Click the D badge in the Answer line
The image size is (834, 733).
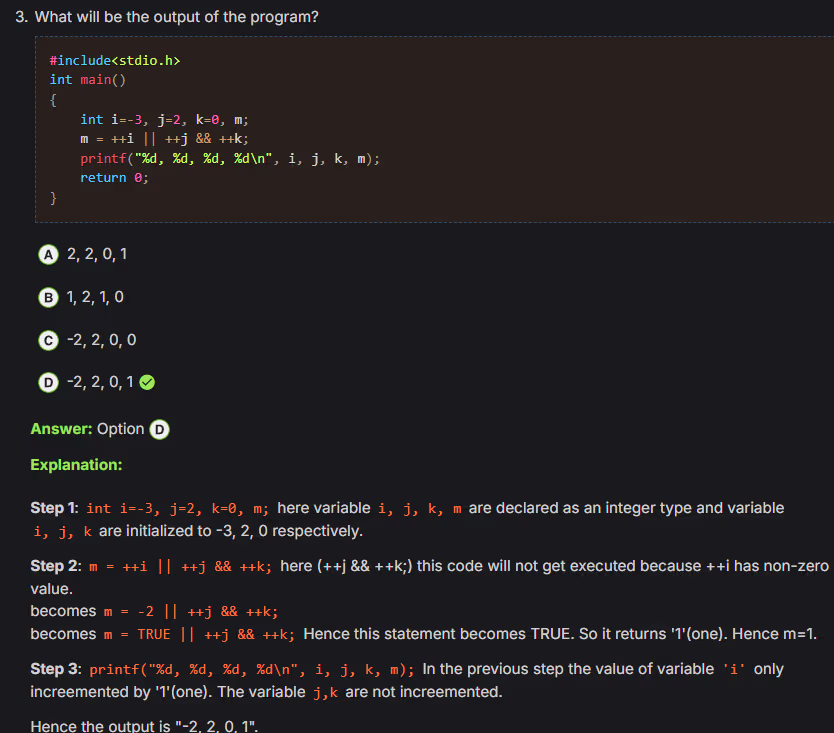[x=159, y=429]
